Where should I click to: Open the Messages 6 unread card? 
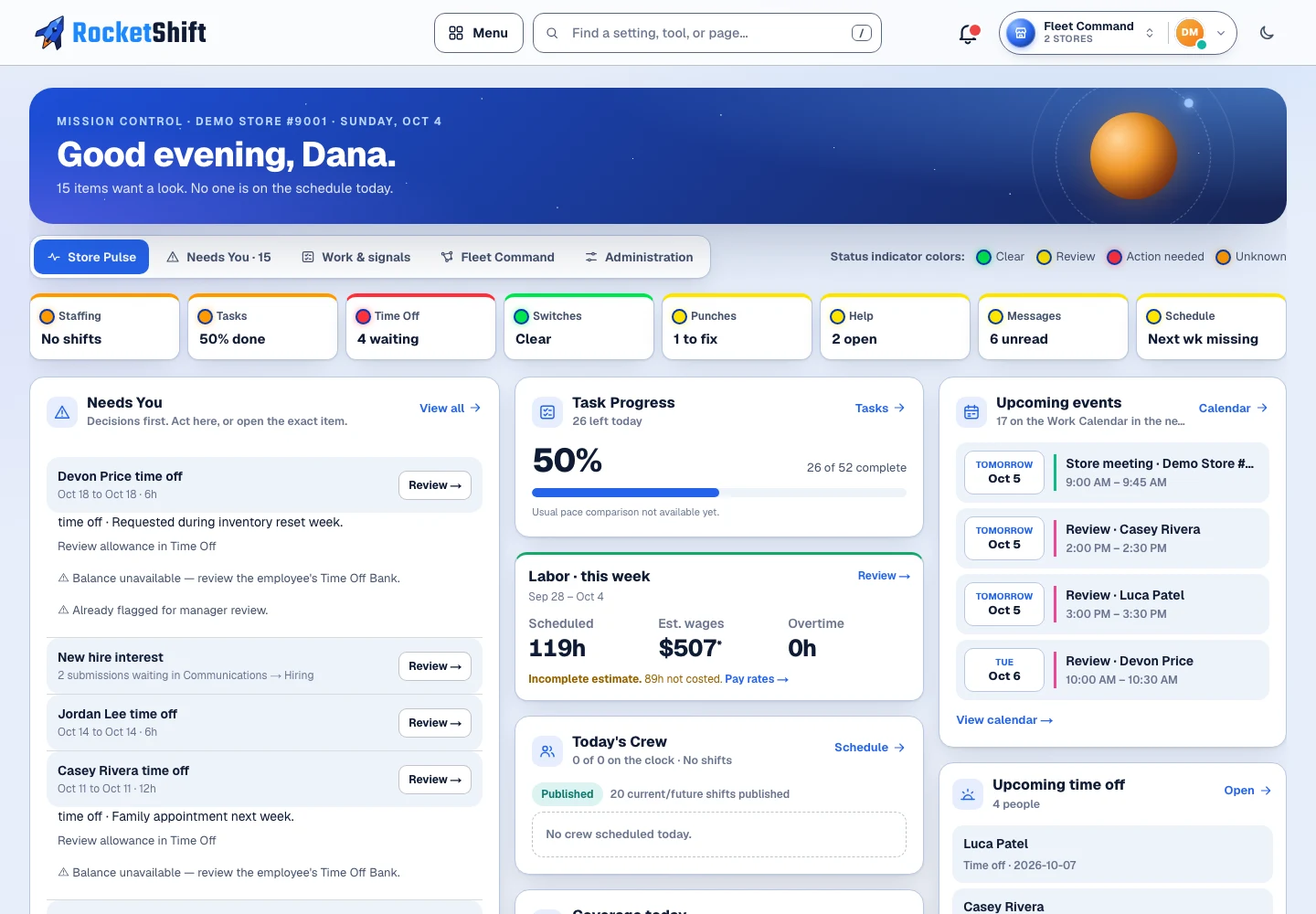tap(1053, 327)
